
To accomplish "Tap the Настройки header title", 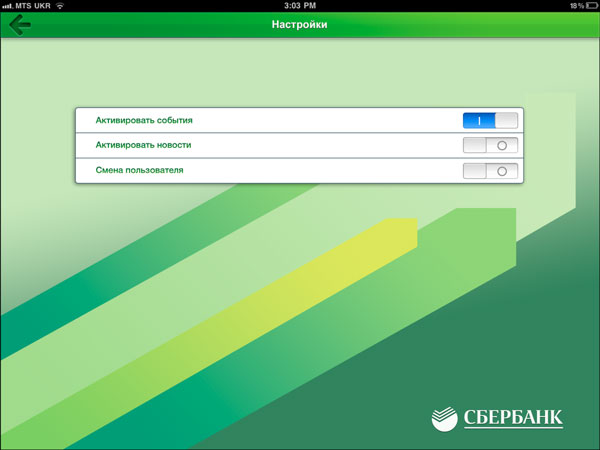I will pos(299,23).
